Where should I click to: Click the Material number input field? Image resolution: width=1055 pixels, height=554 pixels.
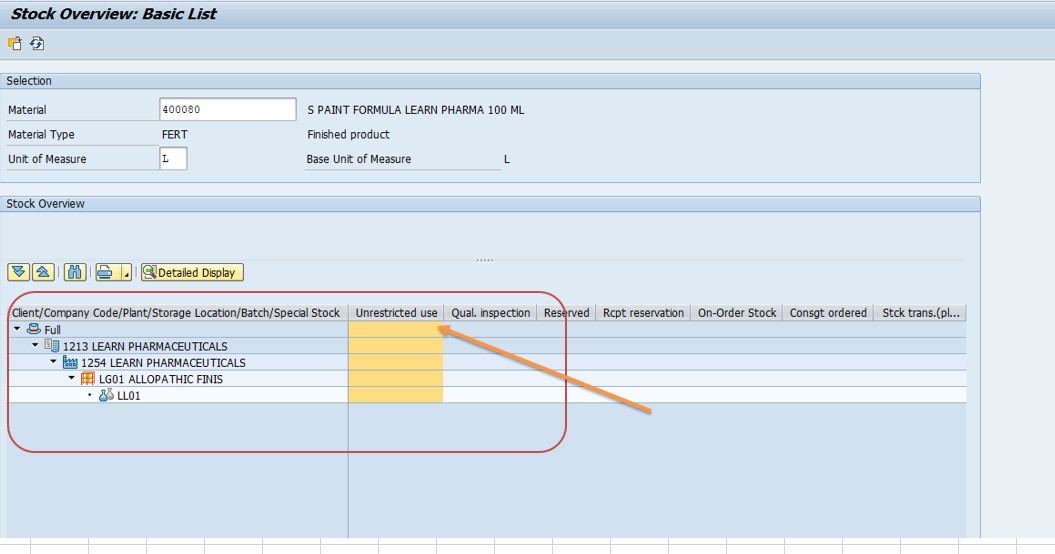(x=227, y=109)
